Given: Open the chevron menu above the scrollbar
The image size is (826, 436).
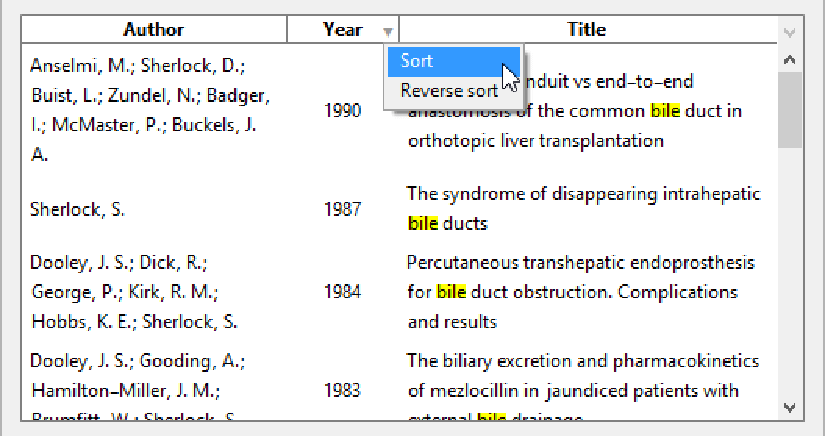Looking at the screenshot, I should pyautogui.click(x=789, y=31).
